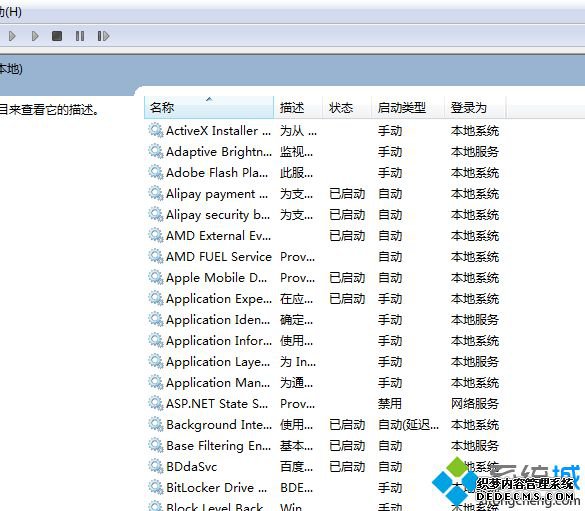Sort by the 名称 column header
Image resolution: width=585 pixels, height=511 pixels.
209,107
